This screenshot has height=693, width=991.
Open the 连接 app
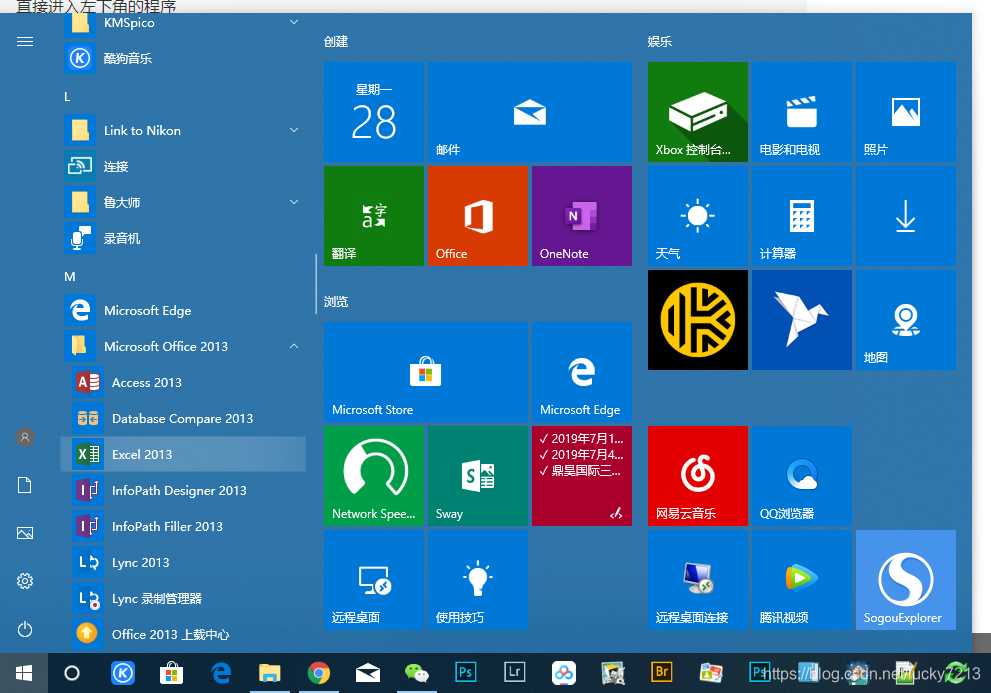click(x=183, y=166)
